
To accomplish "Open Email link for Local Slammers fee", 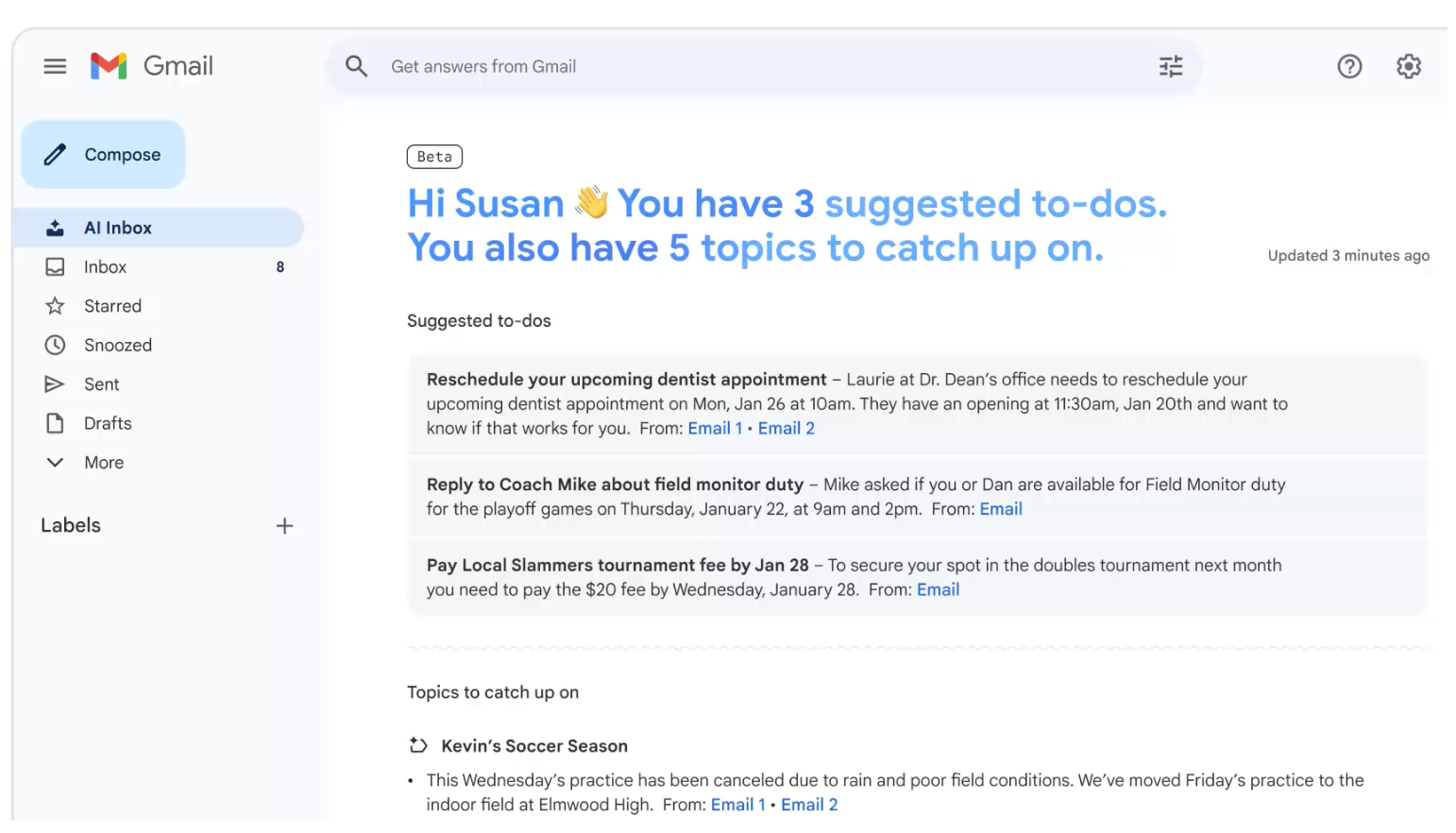I will [938, 590].
